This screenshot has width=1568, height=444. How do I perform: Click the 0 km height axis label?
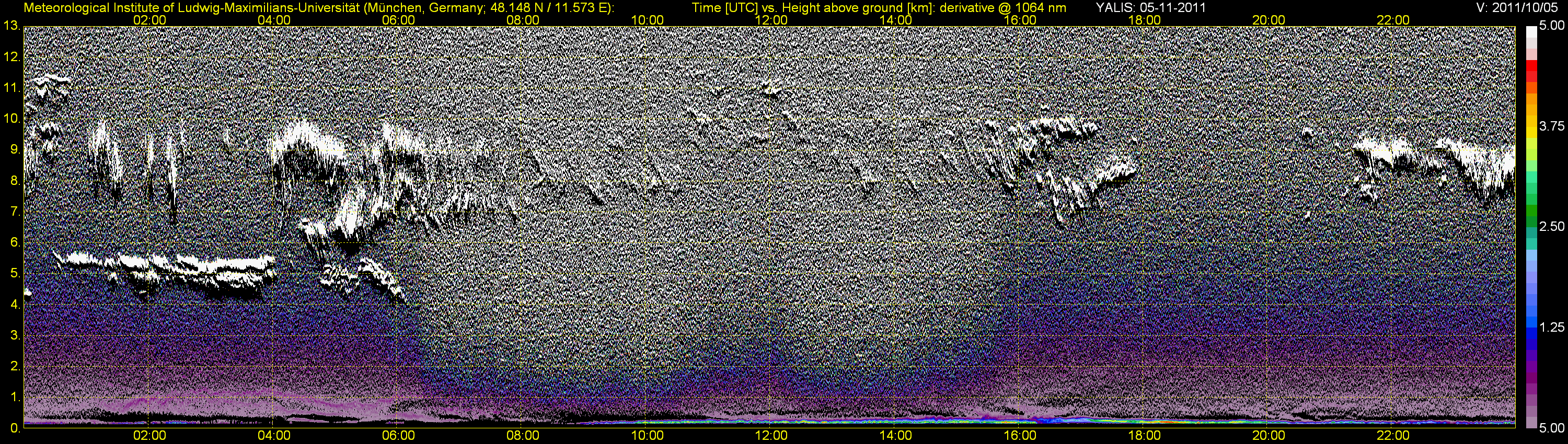(x=15, y=428)
